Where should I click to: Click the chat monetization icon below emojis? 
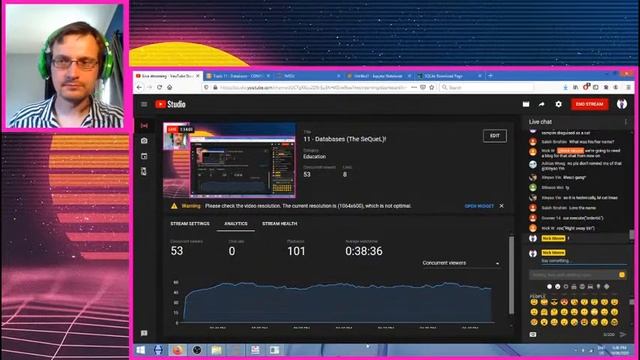(533, 334)
